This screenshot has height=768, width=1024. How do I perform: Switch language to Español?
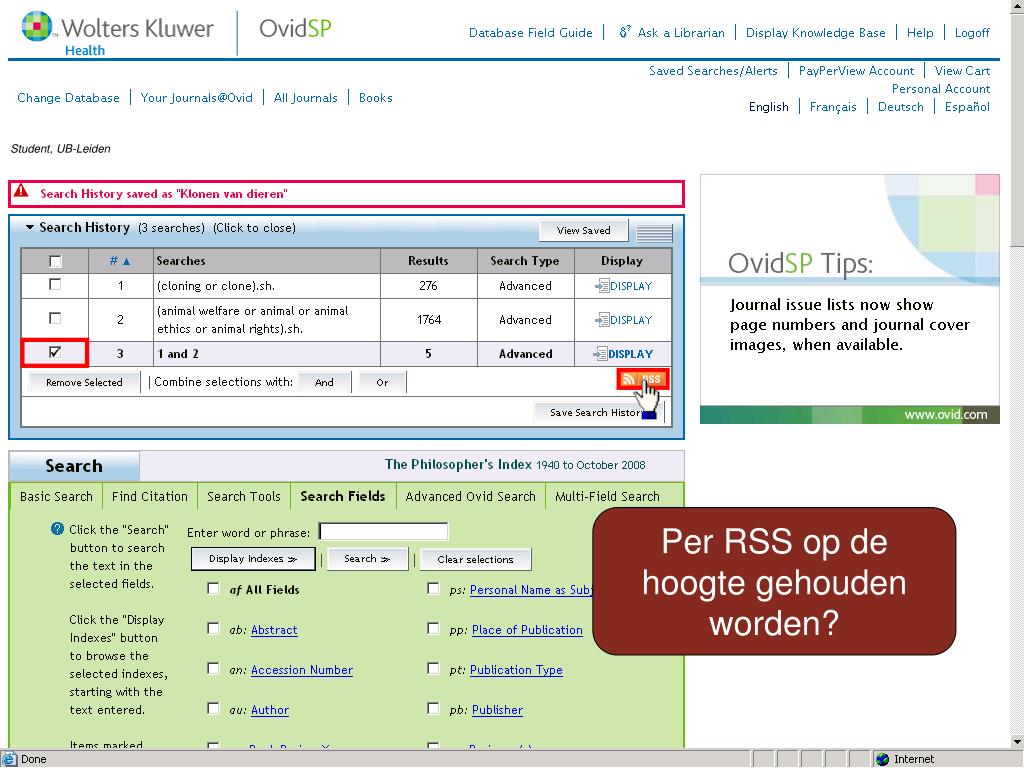[967, 107]
